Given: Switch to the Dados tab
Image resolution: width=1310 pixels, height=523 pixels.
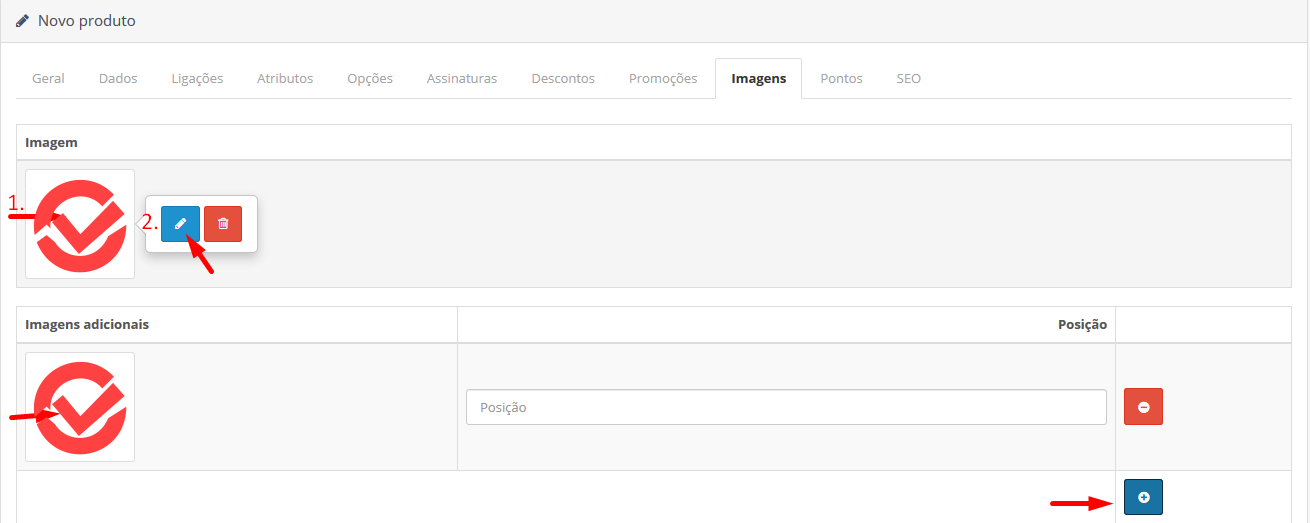Looking at the screenshot, I should pyautogui.click(x=118, y=78).
